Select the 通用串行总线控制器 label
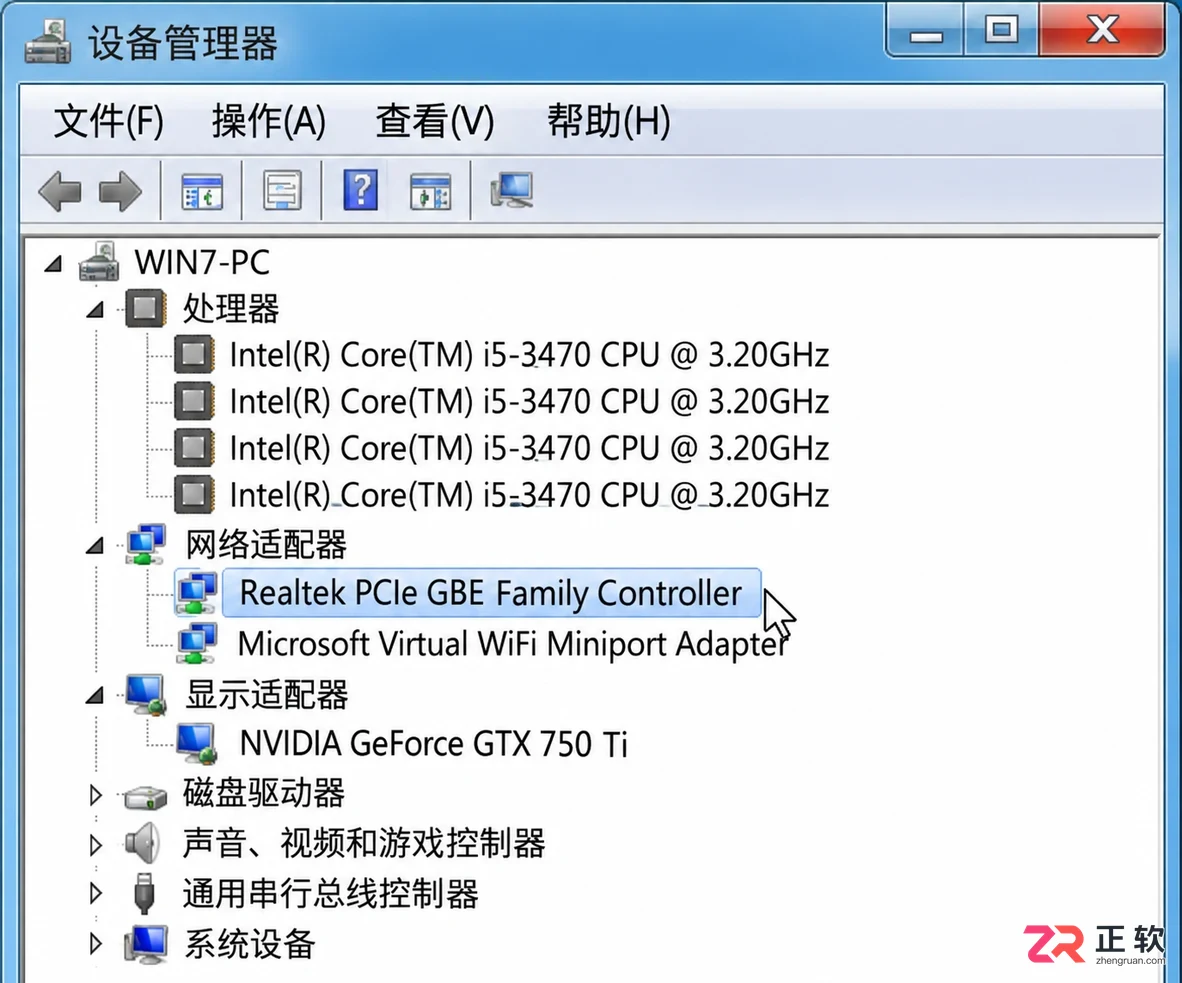1182x983 pixels. (331, 893)
